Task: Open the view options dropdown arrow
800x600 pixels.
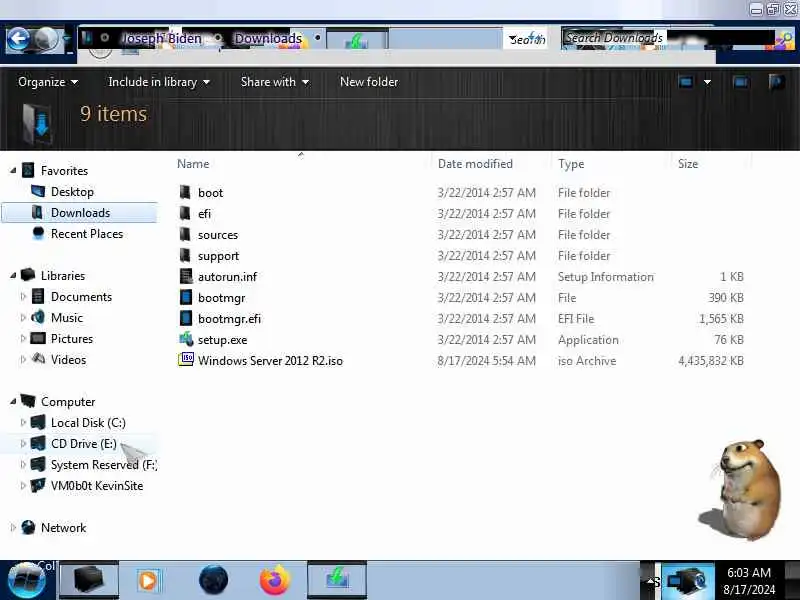Action: (707, 82)
